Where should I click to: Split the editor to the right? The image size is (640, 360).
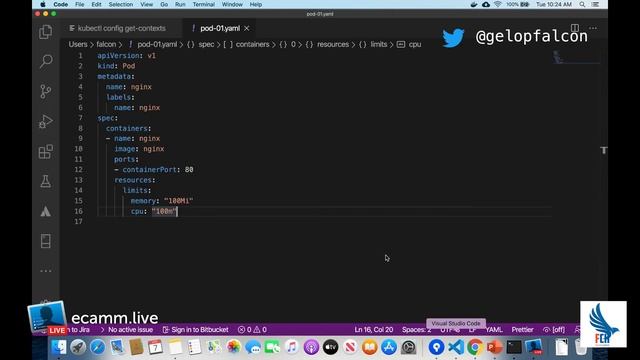(575, 28)
